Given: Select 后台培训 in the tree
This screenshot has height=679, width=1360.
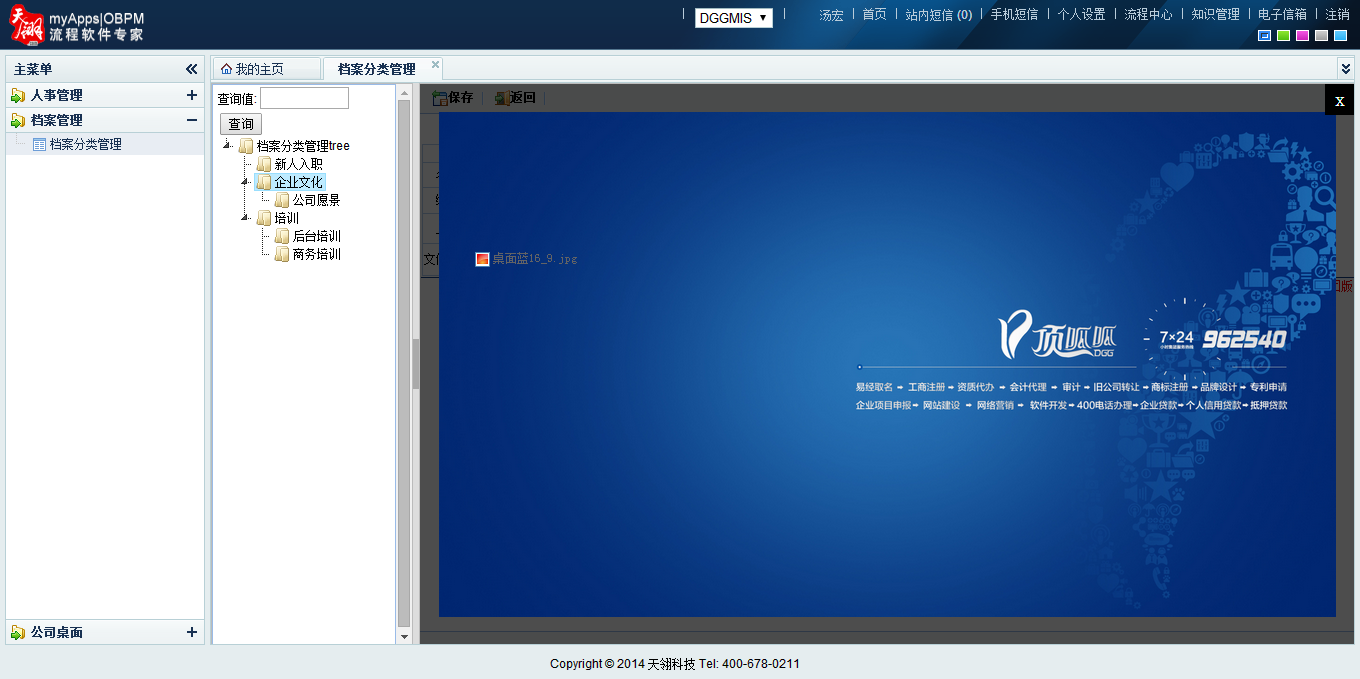Looking at the screenshot, I should tap(316, 236).
